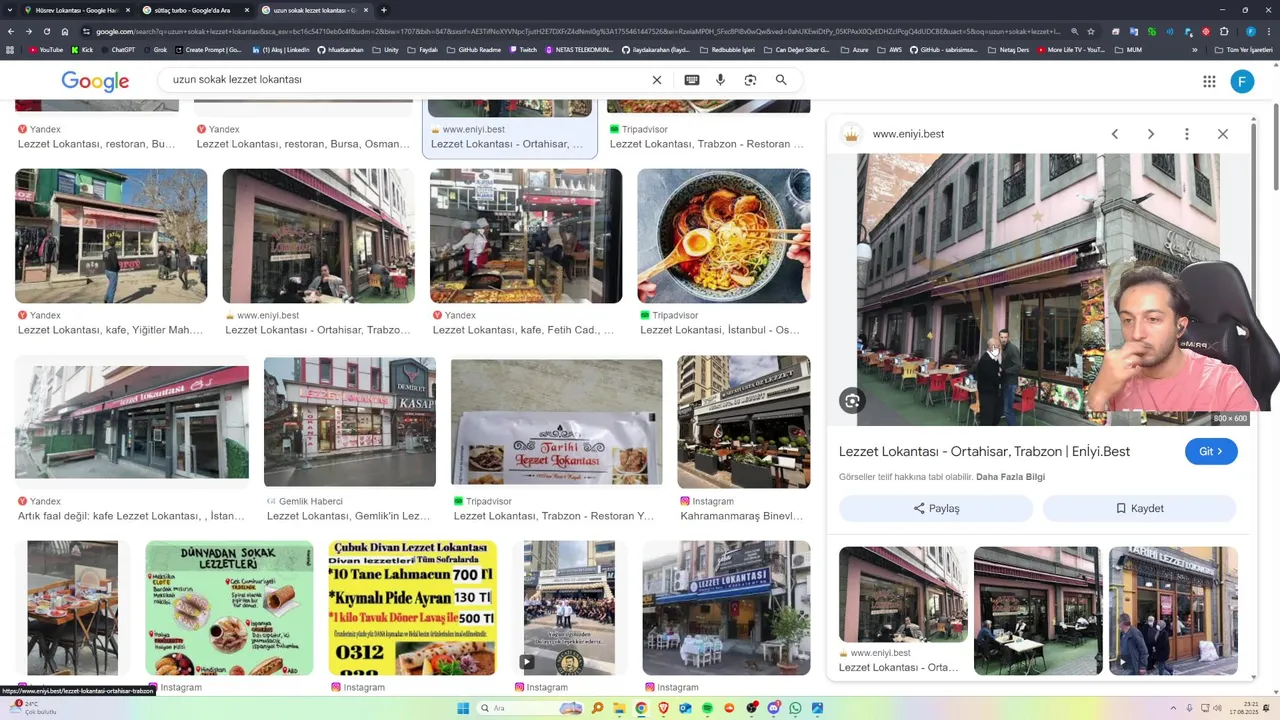Click the browser address bar URL
Viewport: 1280px width, 720px height.
[578, 31]
